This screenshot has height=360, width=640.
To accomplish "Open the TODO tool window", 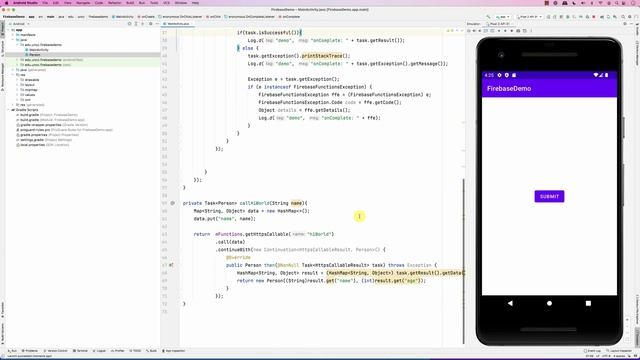I will click(135, 351).
